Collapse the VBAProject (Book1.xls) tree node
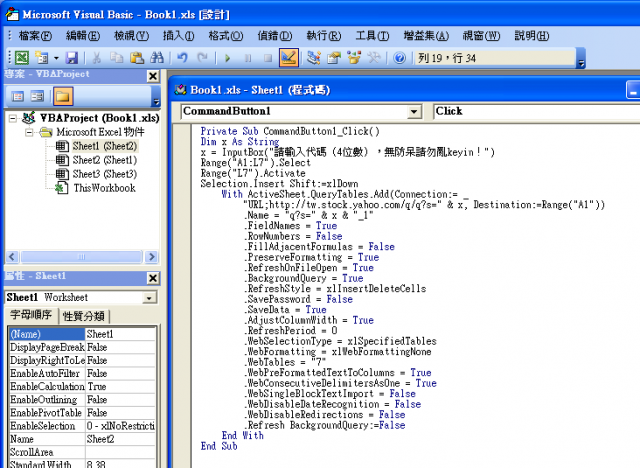Image resolution: width=640 pixels, height=468 pixels. pos(13,119)
